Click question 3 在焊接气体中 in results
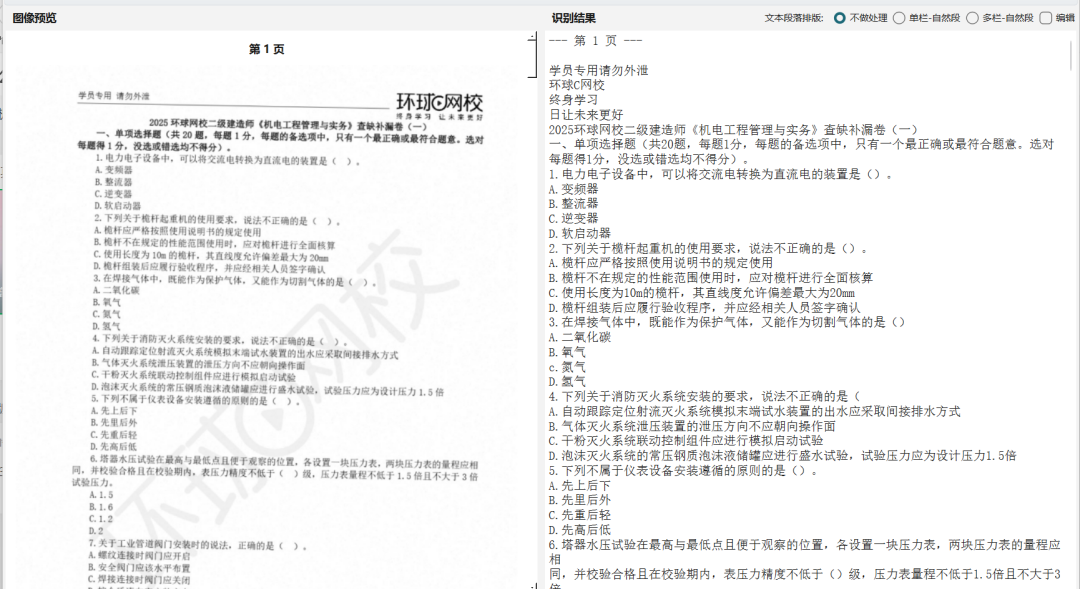The height and width of the screenshot is (589, 1080). point(727,322)
